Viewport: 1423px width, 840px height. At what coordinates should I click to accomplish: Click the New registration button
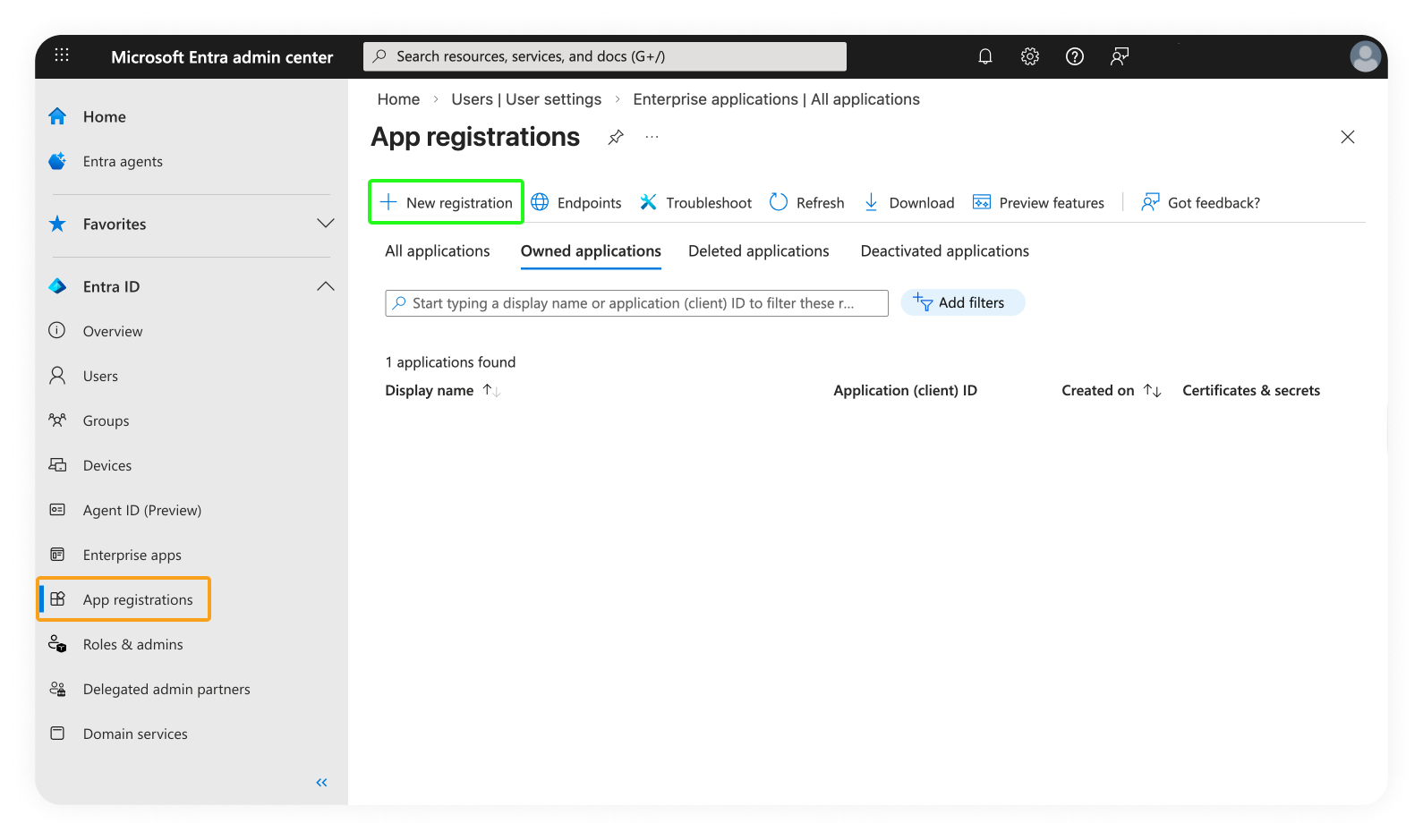[446, 203]
